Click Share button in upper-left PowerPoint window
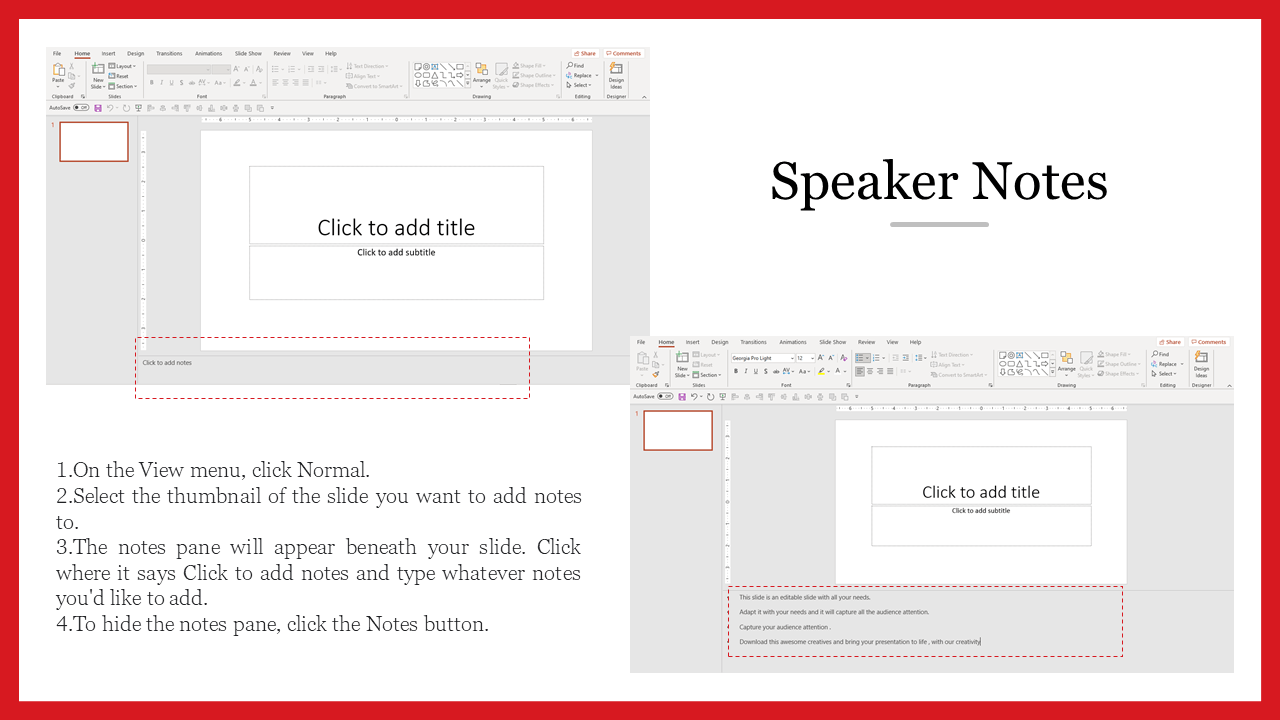The height and width of the screenshot is (720, 1280). (x=585, y=54)
